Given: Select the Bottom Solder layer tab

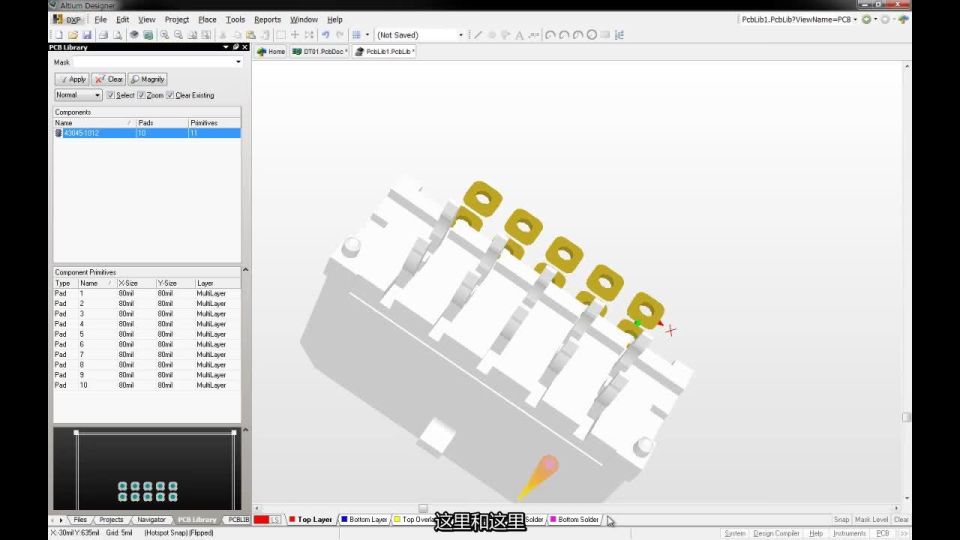Looking at the screenshot, I should coord(574,519).
